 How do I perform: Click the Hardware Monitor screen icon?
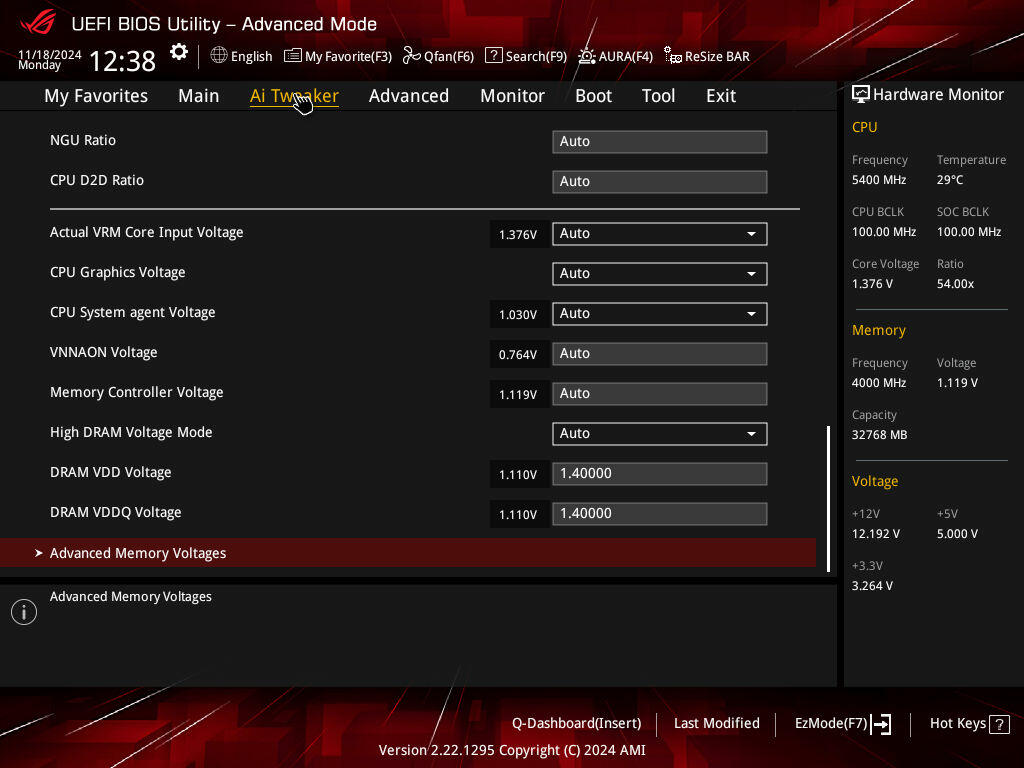861,95
